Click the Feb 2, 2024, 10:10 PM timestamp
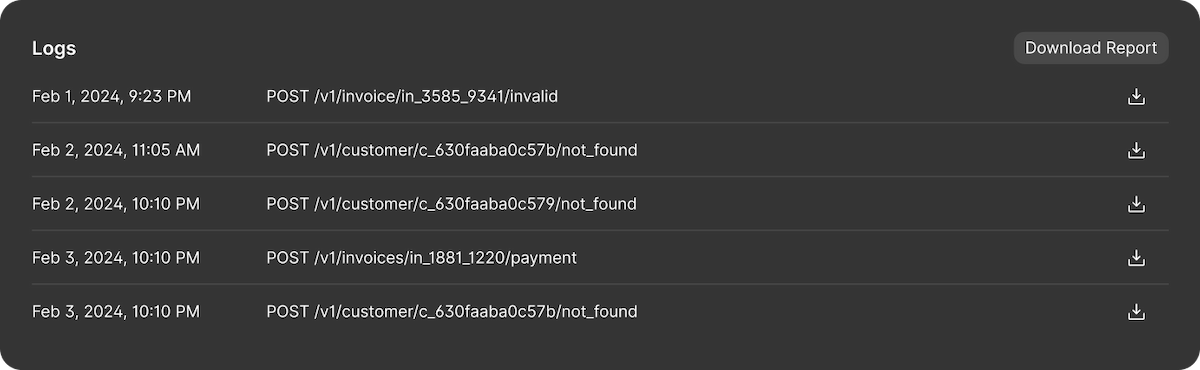This screenshot has width=1200, height=370. (116, 205)
